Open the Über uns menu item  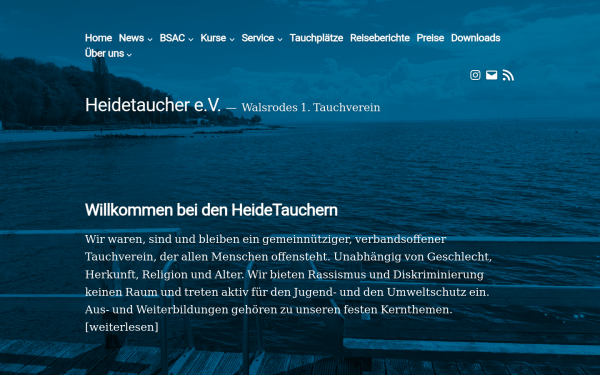(104, 53)
